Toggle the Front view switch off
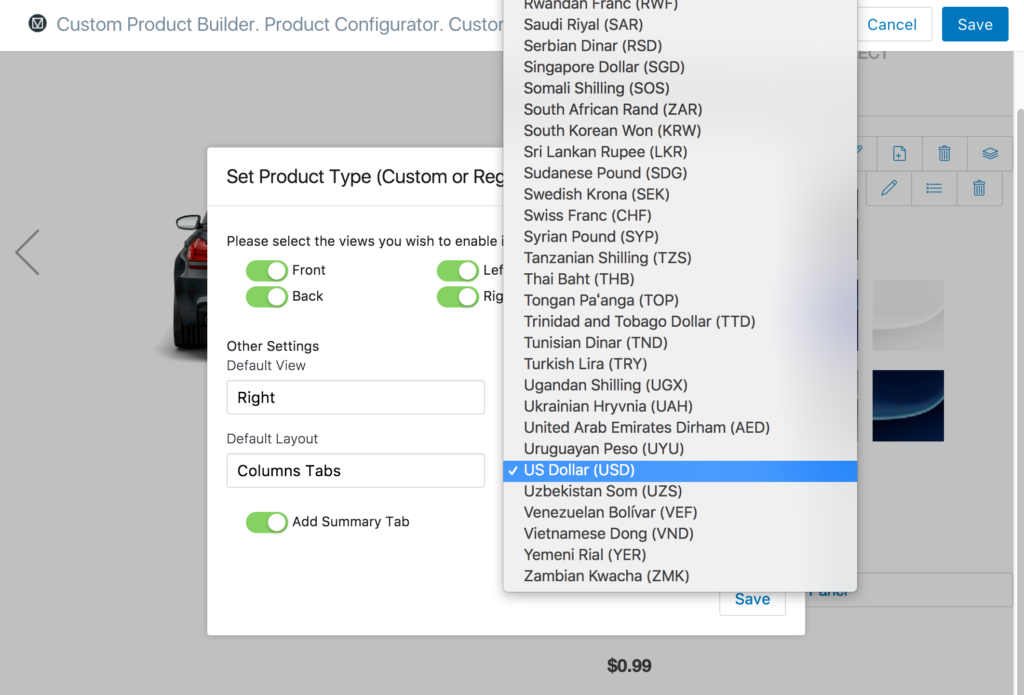The image size is (1024, 695). [x=266, y=270]
